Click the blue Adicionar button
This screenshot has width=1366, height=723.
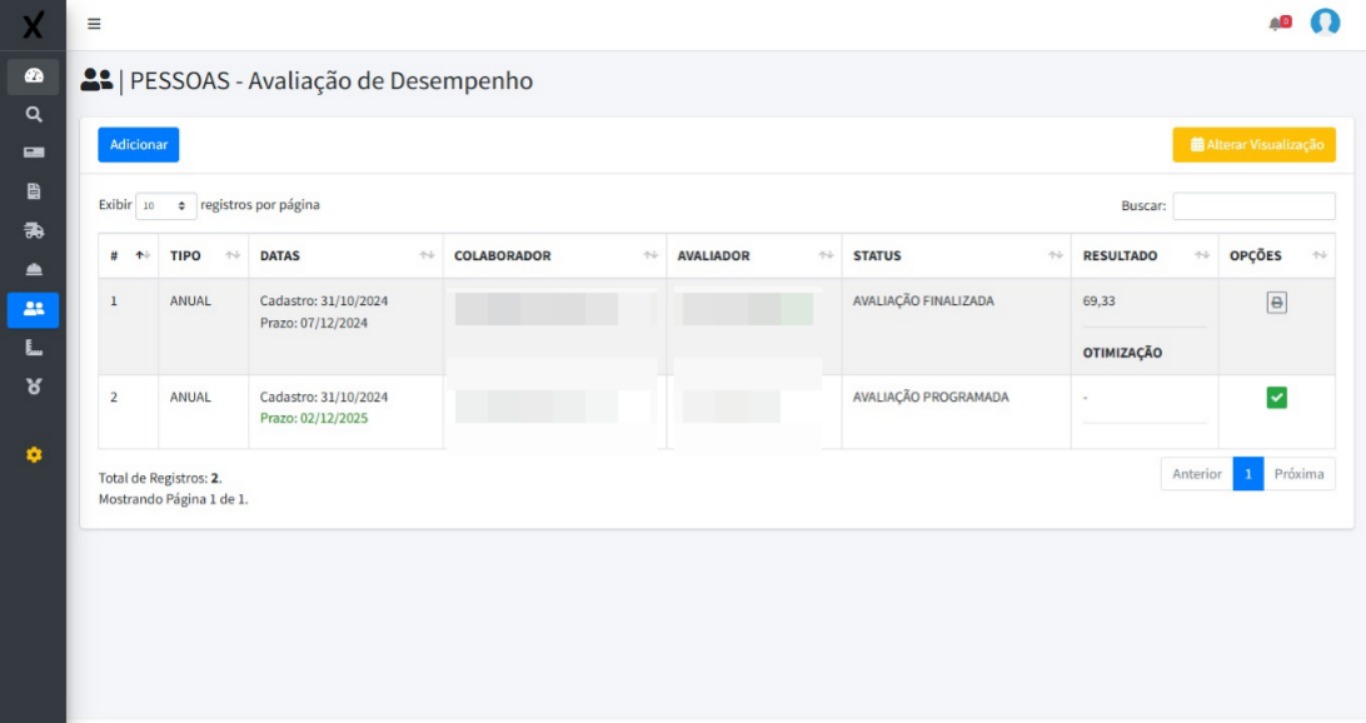pos(137,144)
